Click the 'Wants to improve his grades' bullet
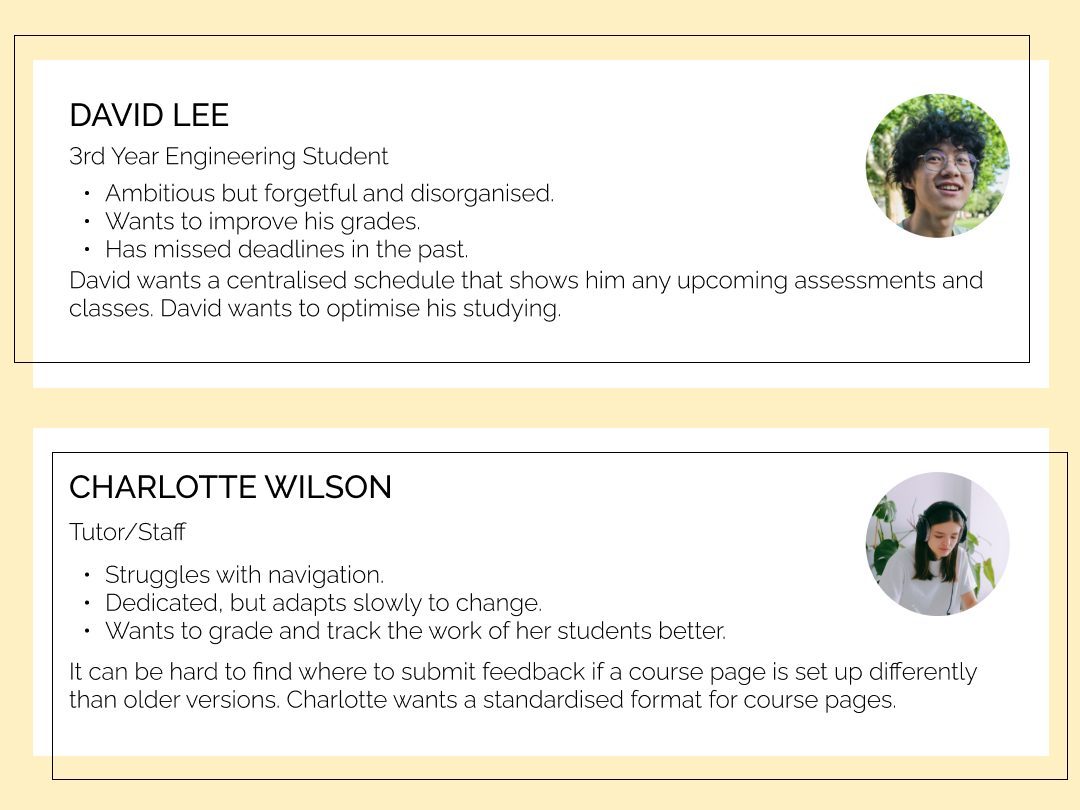 point(262,221)
